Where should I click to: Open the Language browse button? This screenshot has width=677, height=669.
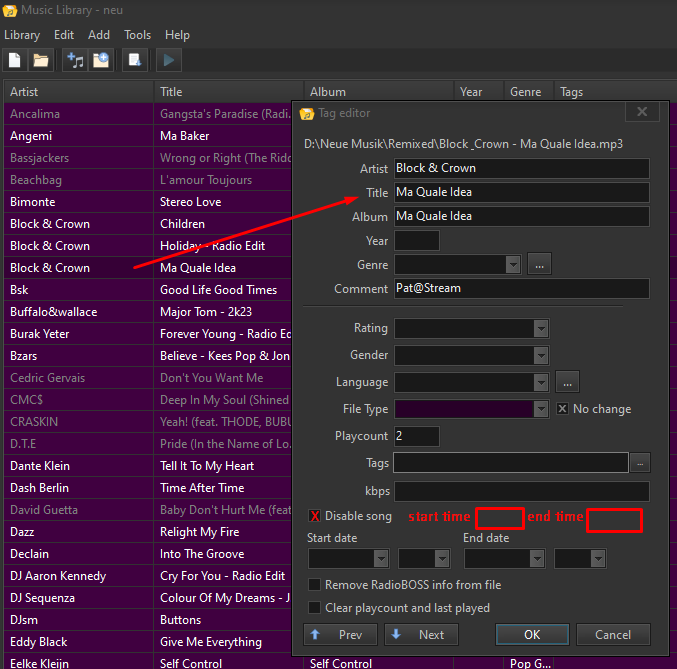[x=567, y=382]
